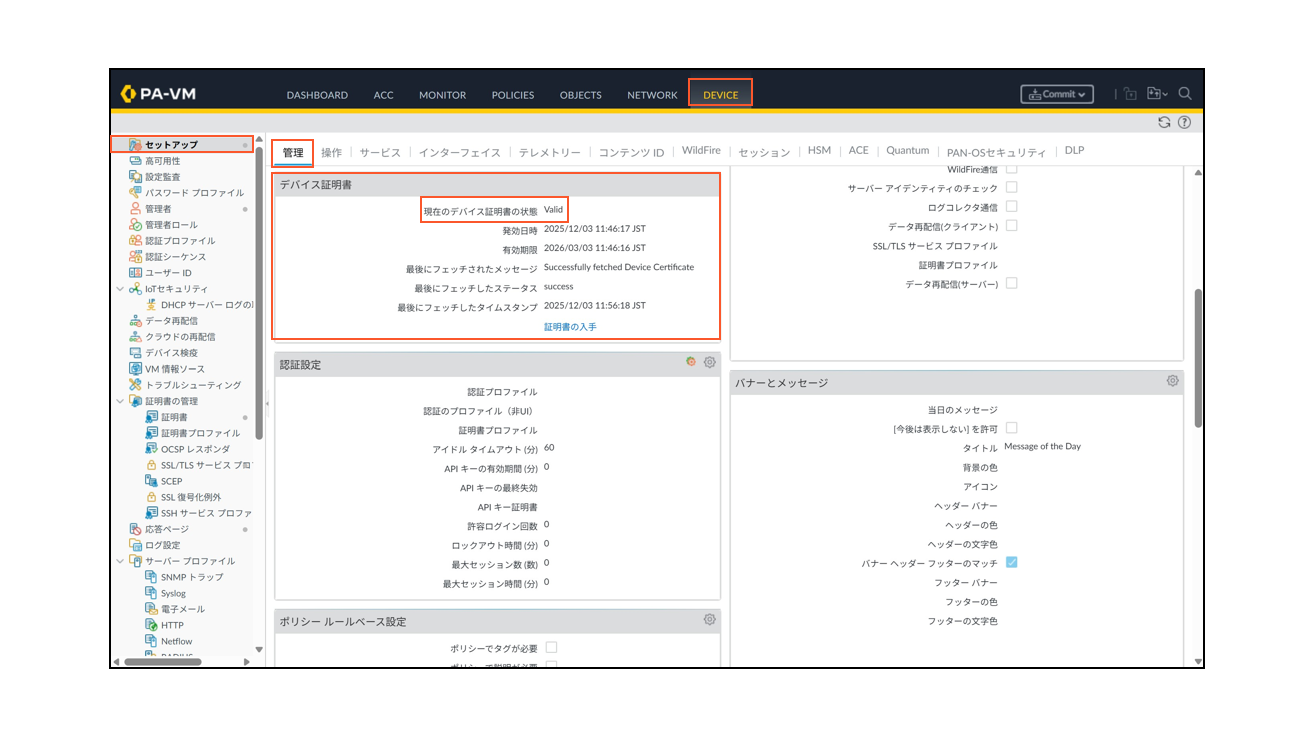Image resolution: width=1314 pixels, height=736 pixels.
Task: Click the 認証プロファイル icon
Action: [x=136, y=241]
